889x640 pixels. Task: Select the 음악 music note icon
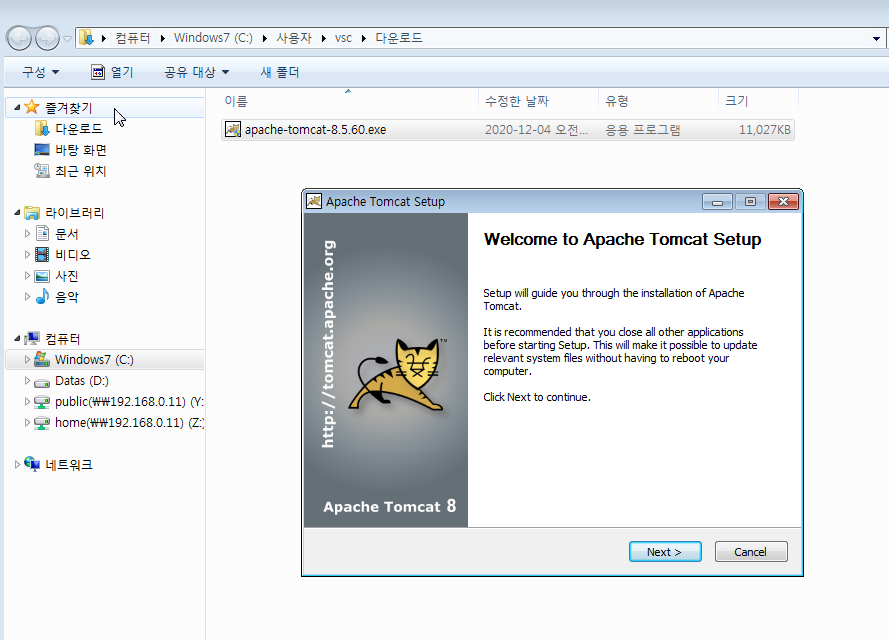coord(43,296)
